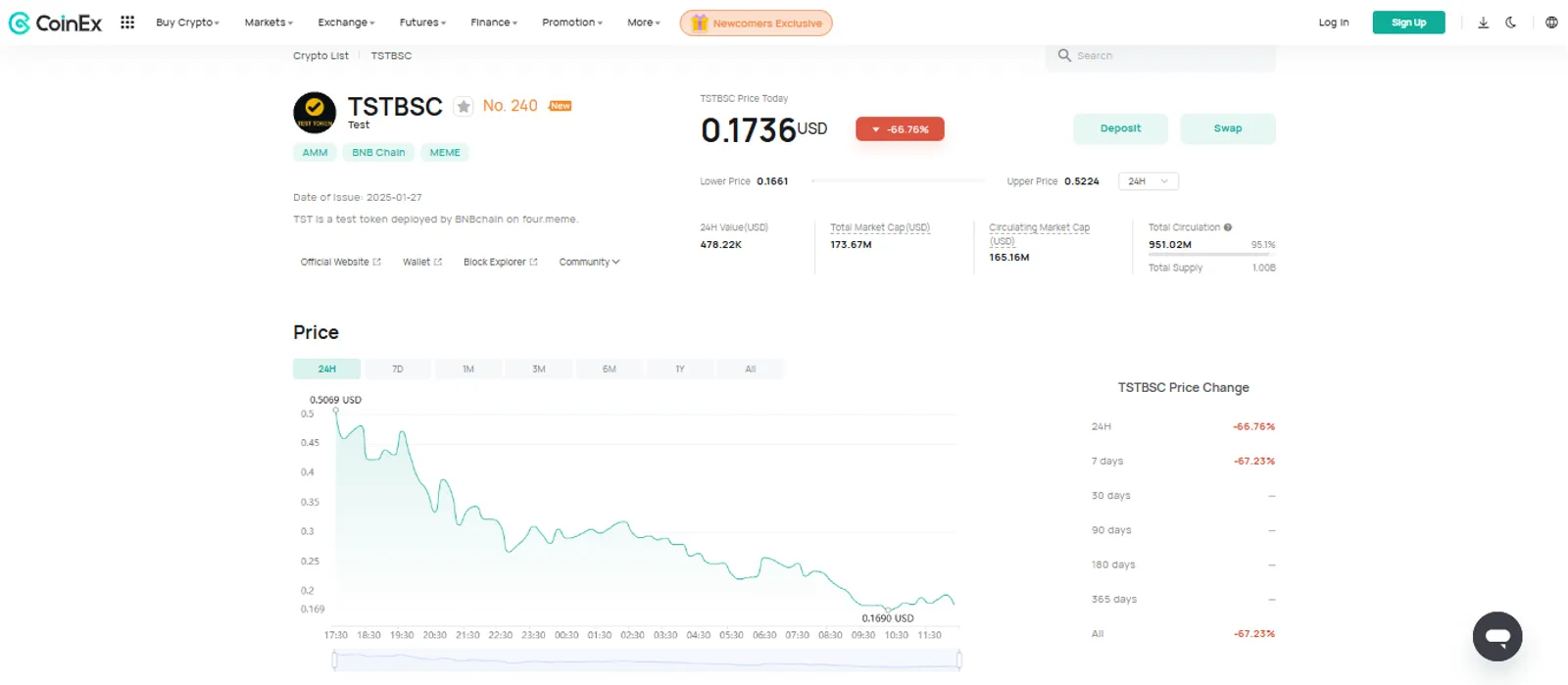Click the MEME tag

(x=445, y=153)
